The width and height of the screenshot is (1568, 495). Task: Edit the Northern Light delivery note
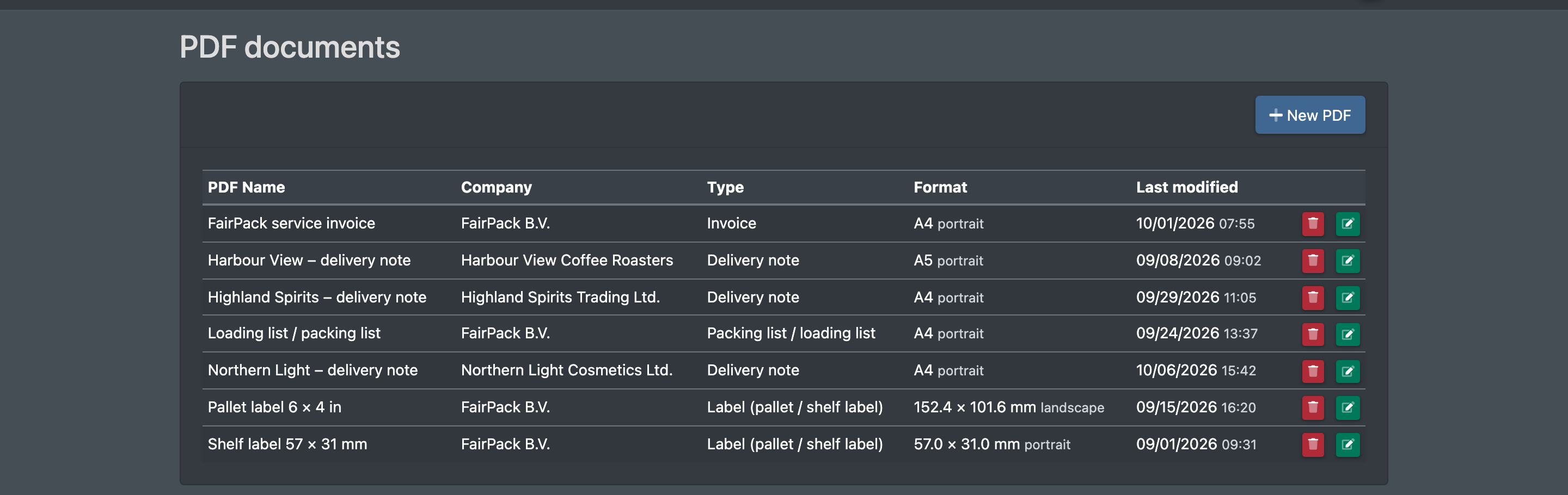pos(1347,371)
